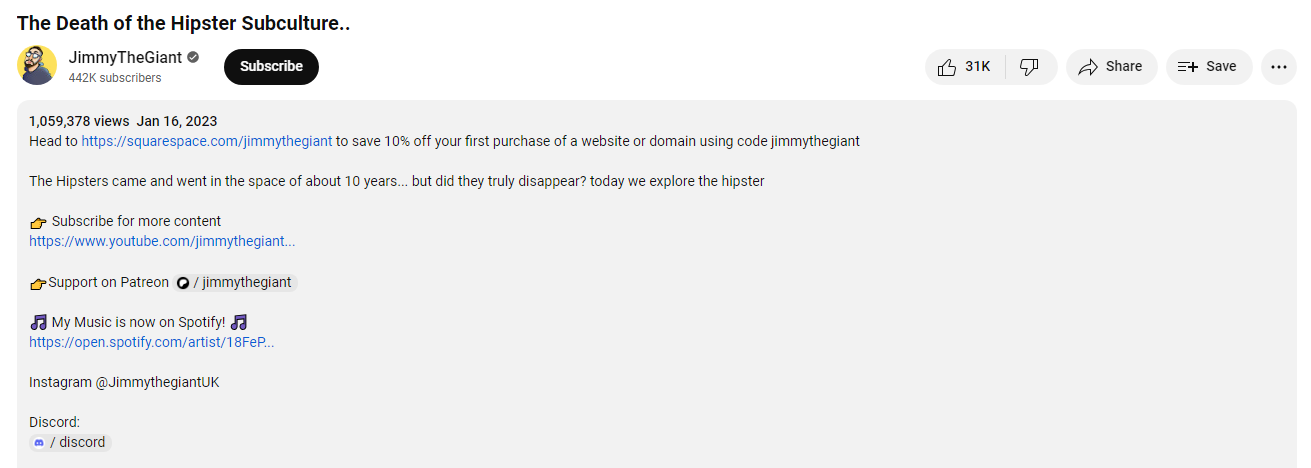Click the verified checkmark badge
Screen dimensions: 1311x468
click(x=193, y=57)
